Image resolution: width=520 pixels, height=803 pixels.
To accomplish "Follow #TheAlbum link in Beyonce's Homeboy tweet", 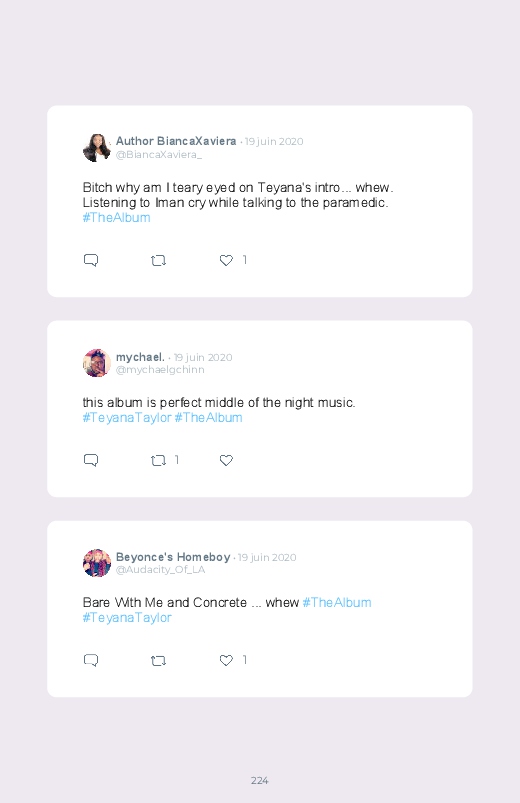I will [x=337, y=603].
